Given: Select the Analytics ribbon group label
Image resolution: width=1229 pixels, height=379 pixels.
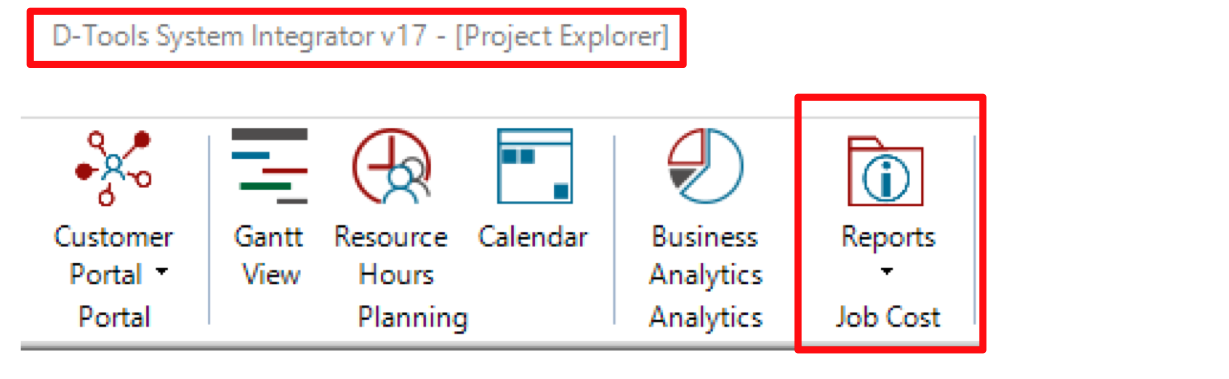Looking at the screenshot, I should click(706, 318).
